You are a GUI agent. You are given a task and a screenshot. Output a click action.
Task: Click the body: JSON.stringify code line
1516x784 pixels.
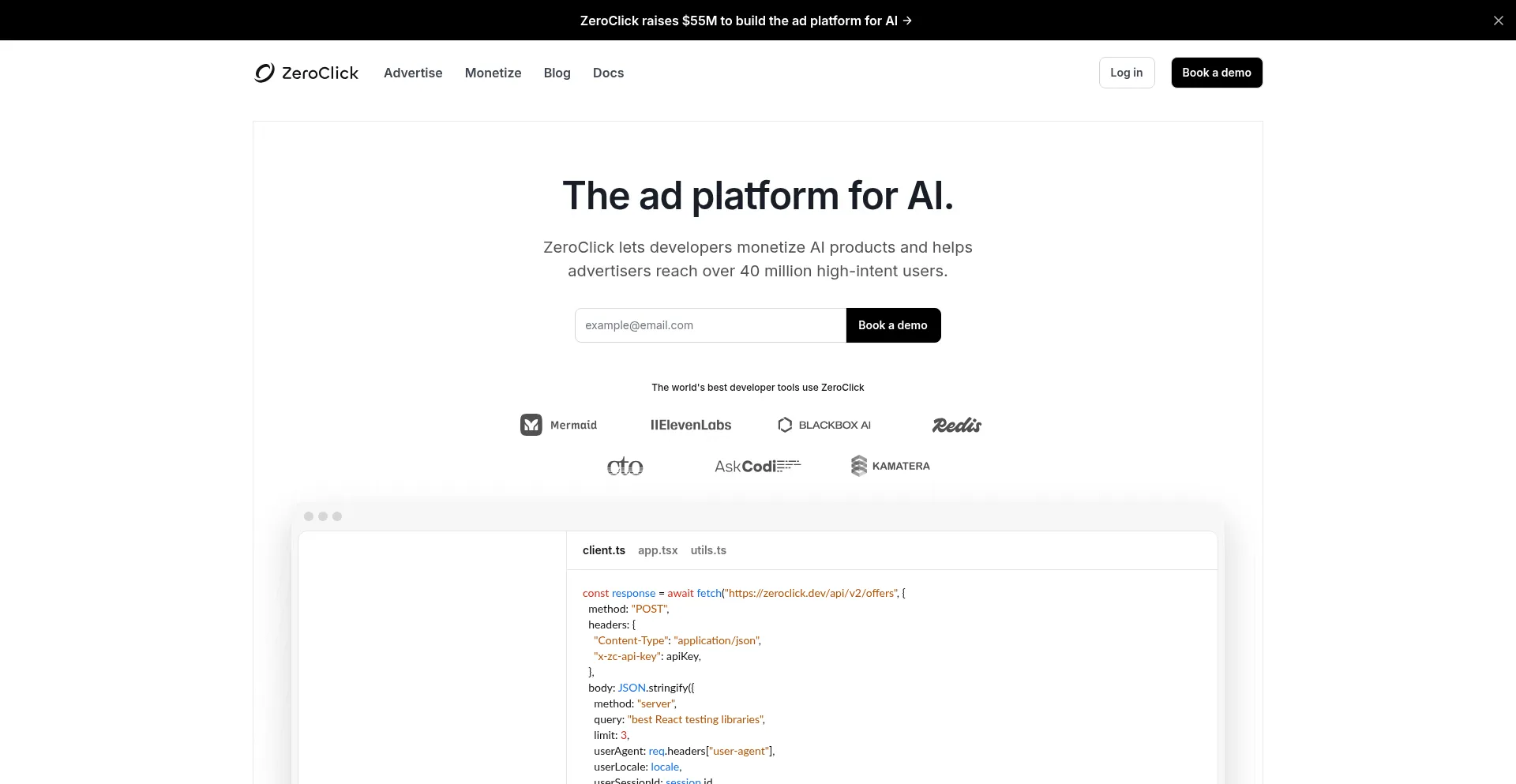641,688
